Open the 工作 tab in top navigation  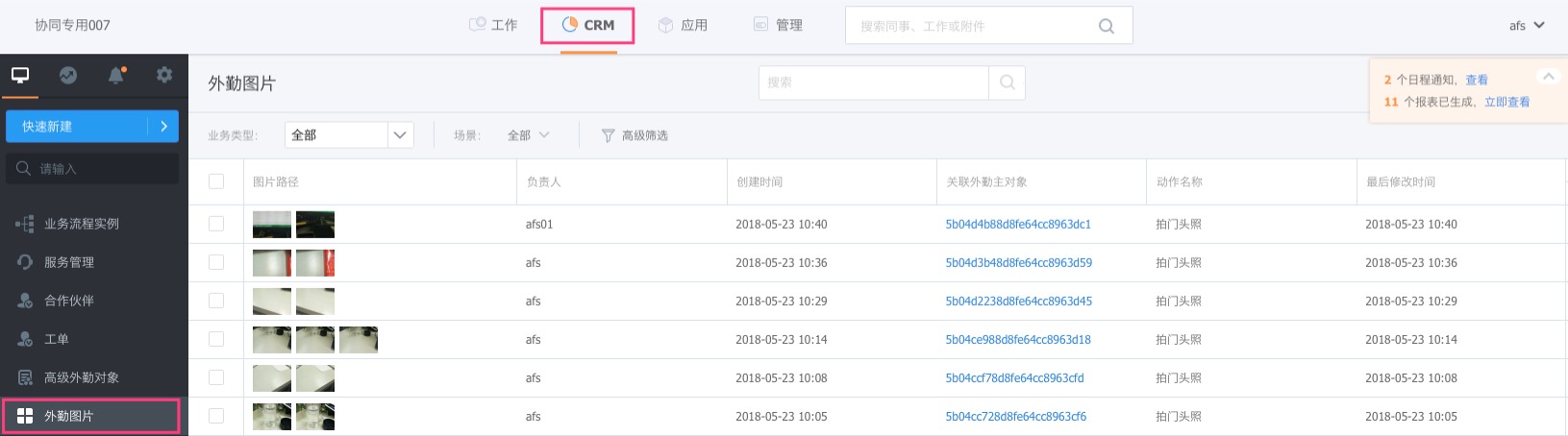click(492, 25)
